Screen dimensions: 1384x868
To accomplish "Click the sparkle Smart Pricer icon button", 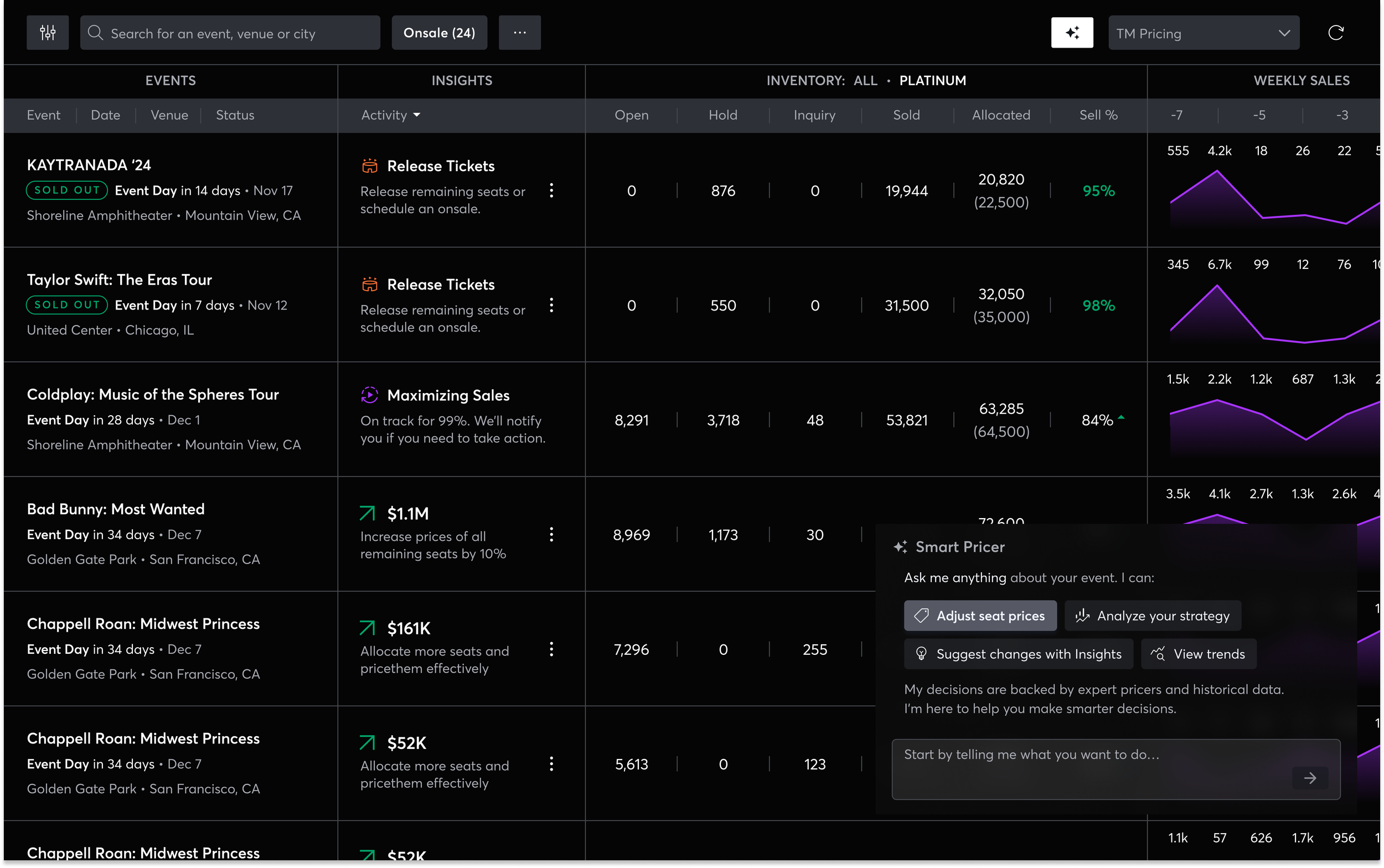I will [x=1072, y=33].
